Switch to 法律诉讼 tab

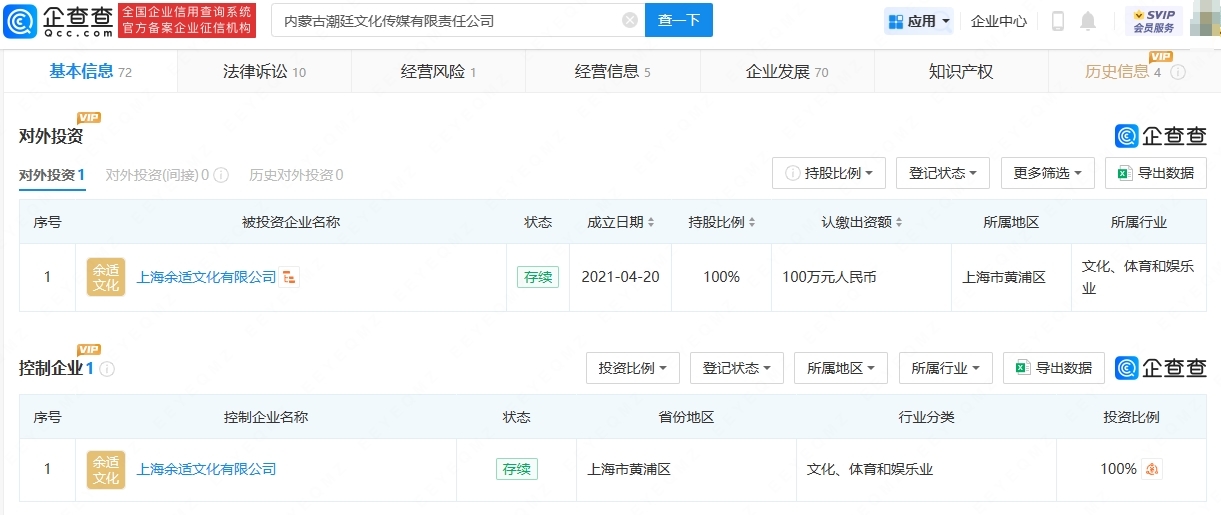click(264, 71)
